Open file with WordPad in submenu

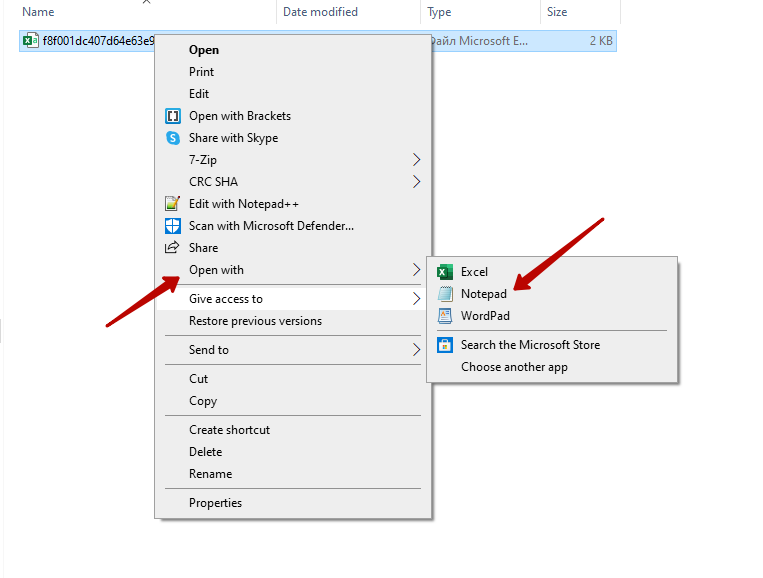tap(552, 316)
